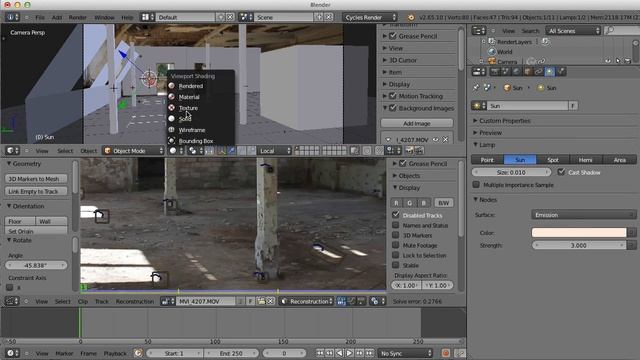The width and height of the screenshot is (640, 360).
Task: Switch lamp type to Area
Action: (x=619, y=160)
